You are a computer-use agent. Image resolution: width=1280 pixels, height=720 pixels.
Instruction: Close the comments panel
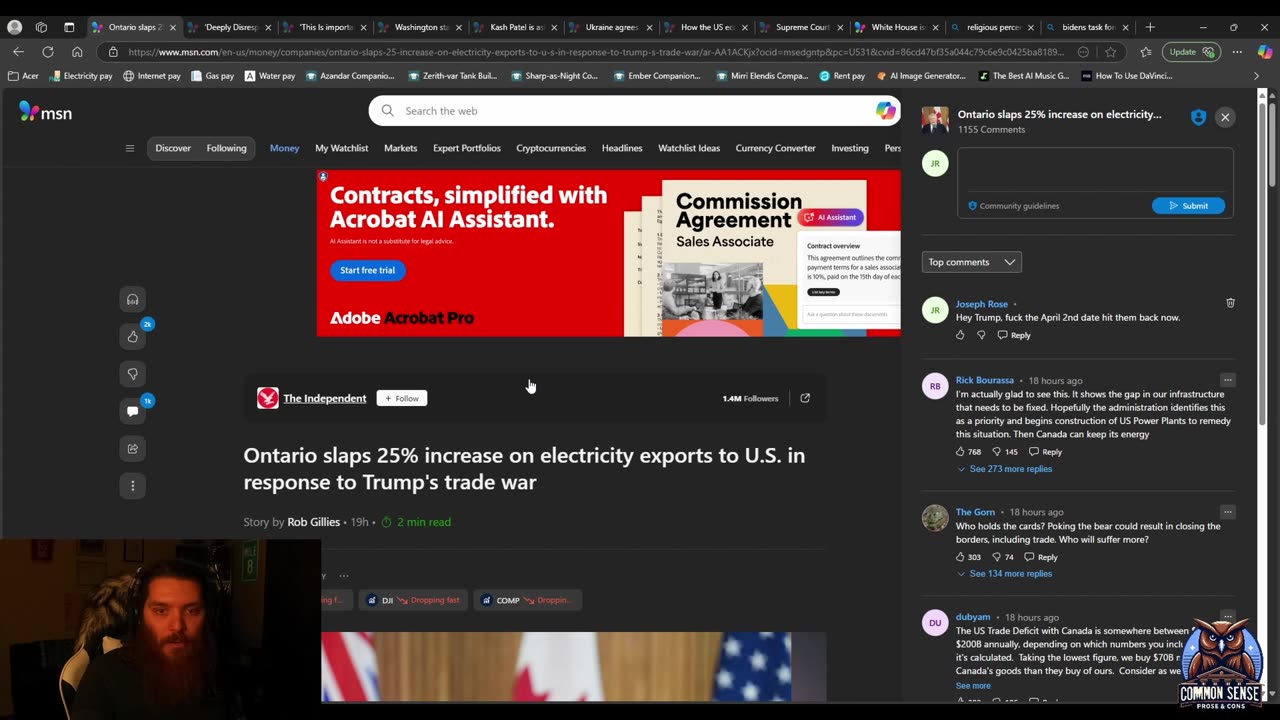1225,117
